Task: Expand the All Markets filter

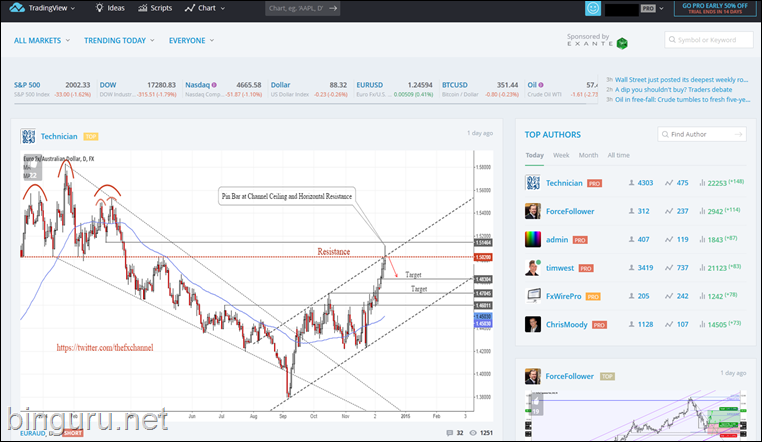Action: click(42, 40)
